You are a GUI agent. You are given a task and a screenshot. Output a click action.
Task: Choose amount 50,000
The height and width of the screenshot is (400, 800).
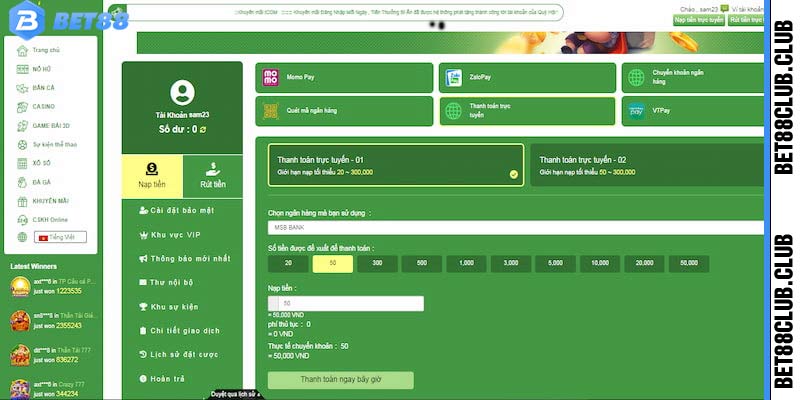pyautogui.click(x=689, y=264)
